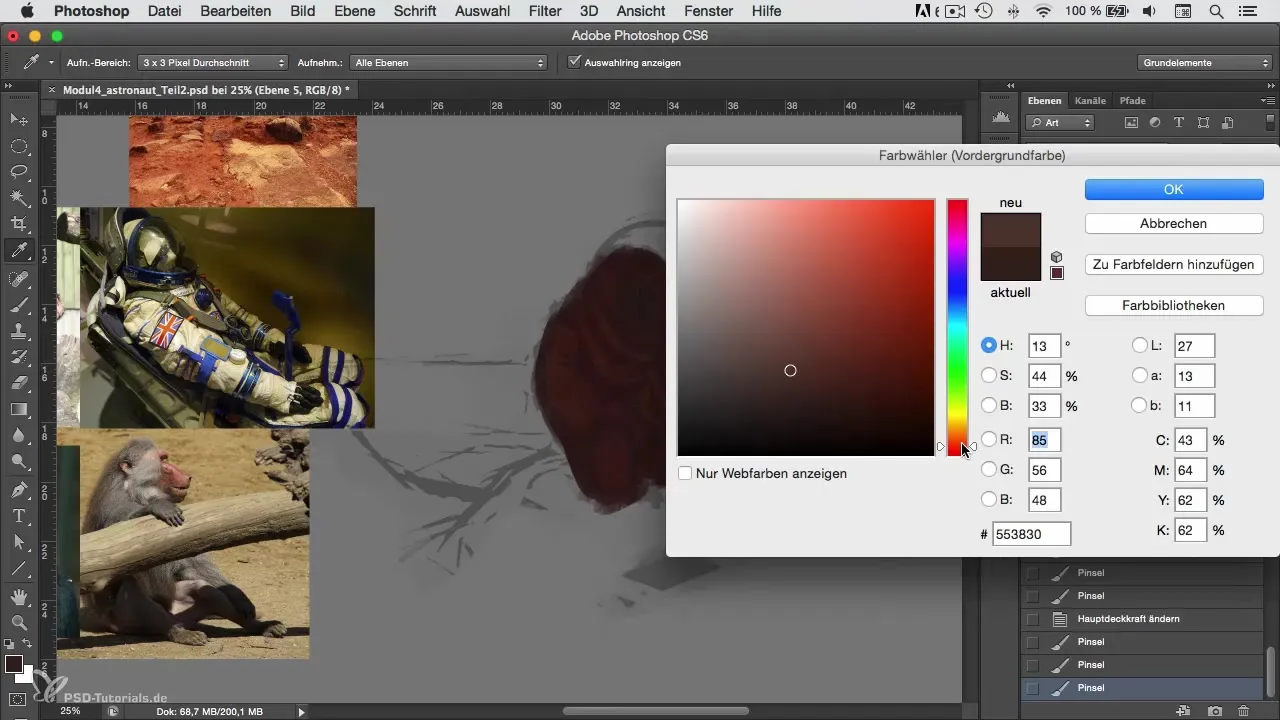
Task: Switch to the Pfade tab
Action: (x=1133, y=100)
